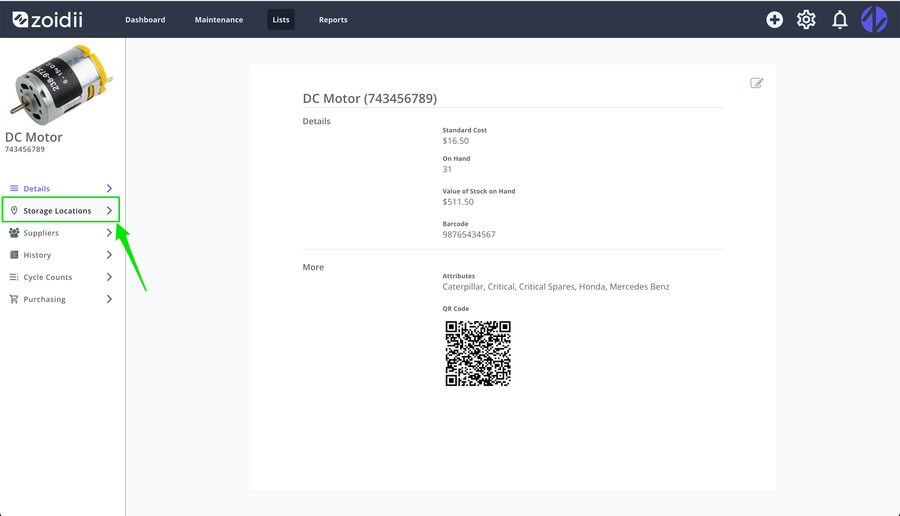This screenshot has width=900, height=516.
Task: Expand the Details chevron arrow
Action: pos(109,188)
